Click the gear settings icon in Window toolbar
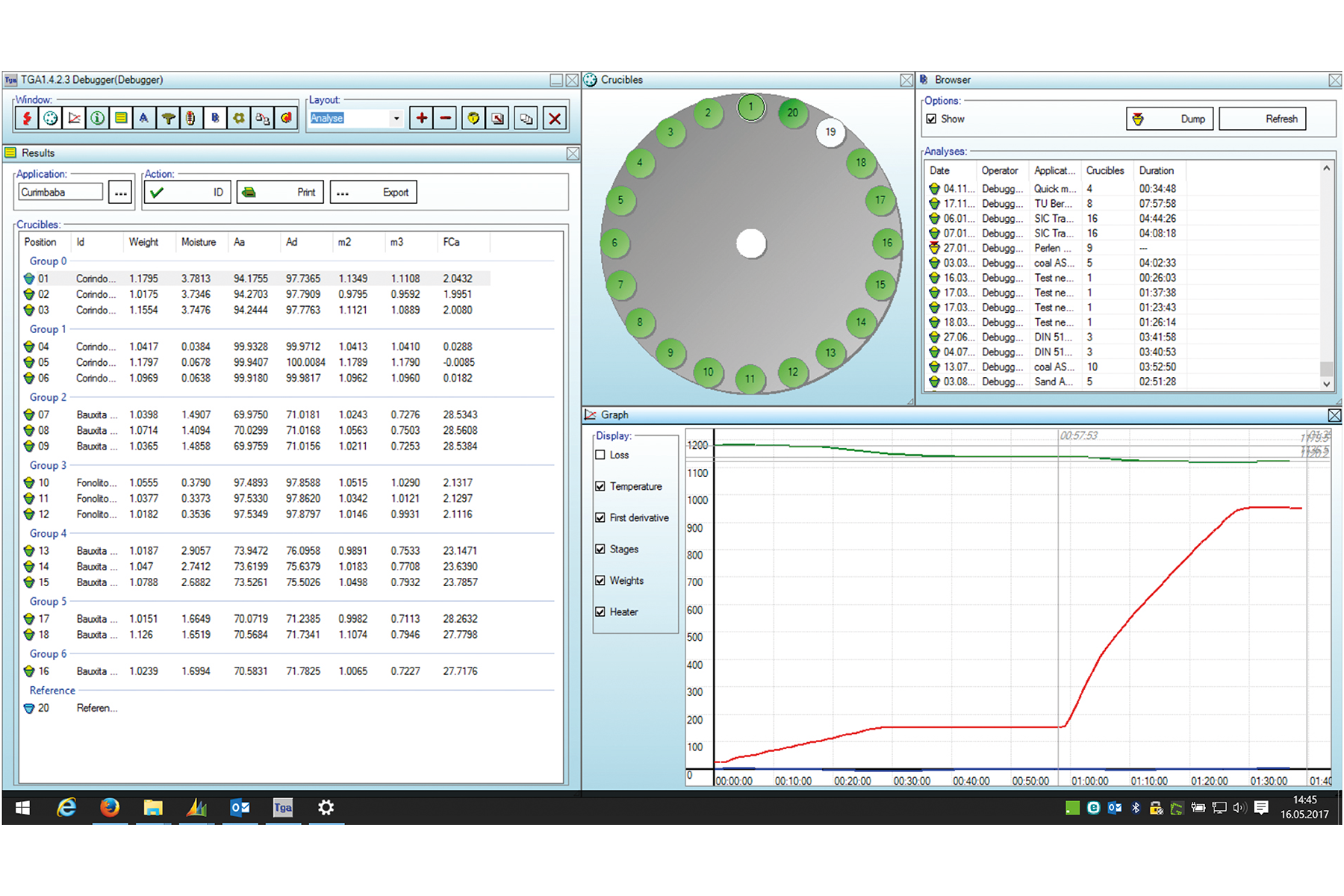The image size is (1344, 896). (x=239, y=118)
